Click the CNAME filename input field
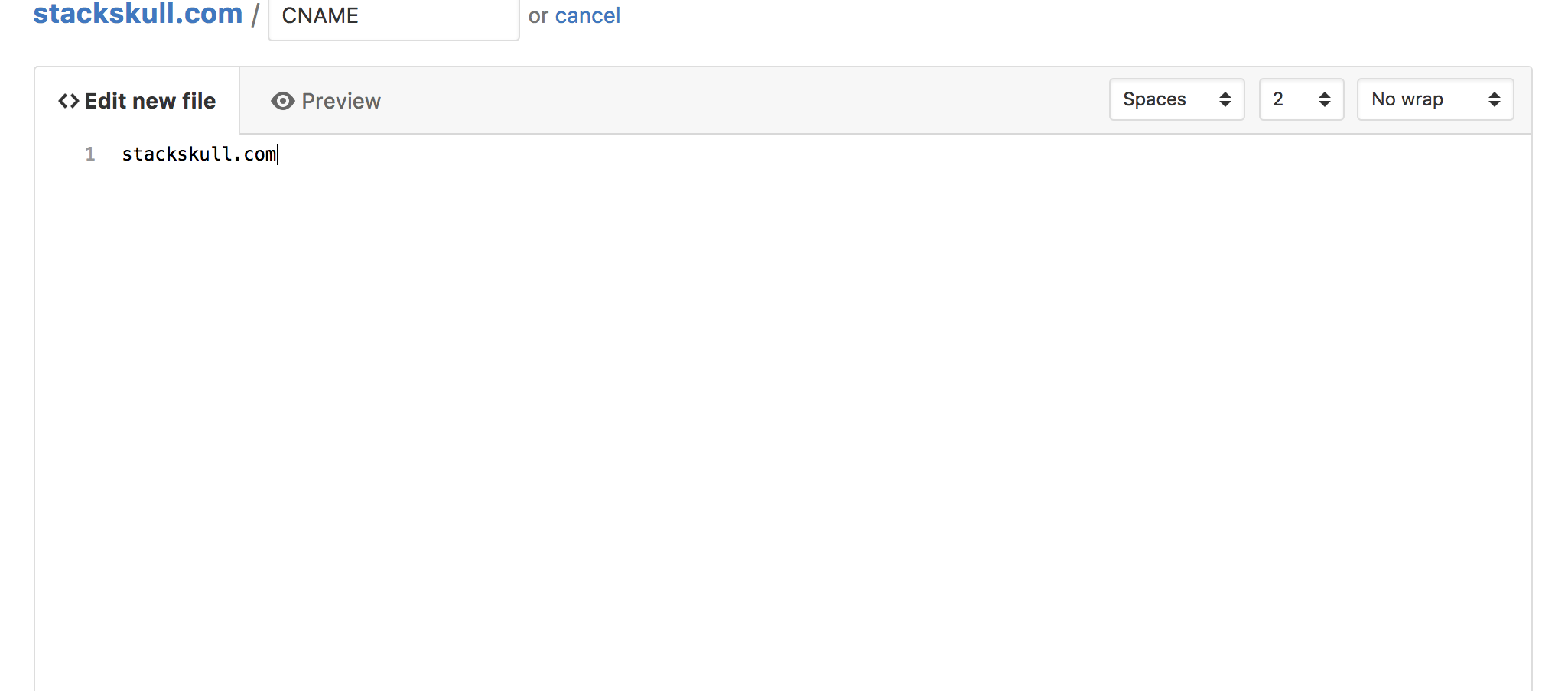Viewport: 1568px width, 691px height. (x=394, y=17)
